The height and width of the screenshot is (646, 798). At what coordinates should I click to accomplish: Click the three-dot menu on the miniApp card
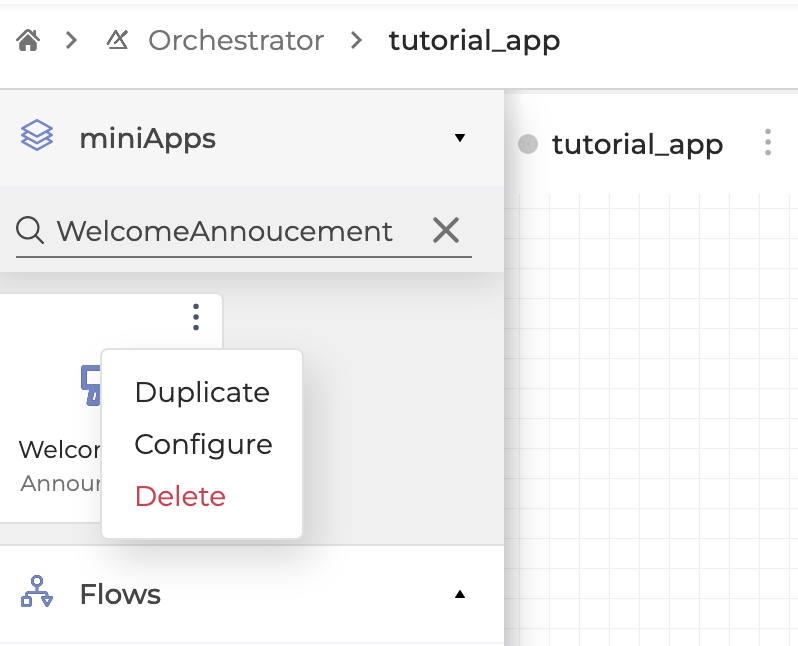[x=196, y=317]
